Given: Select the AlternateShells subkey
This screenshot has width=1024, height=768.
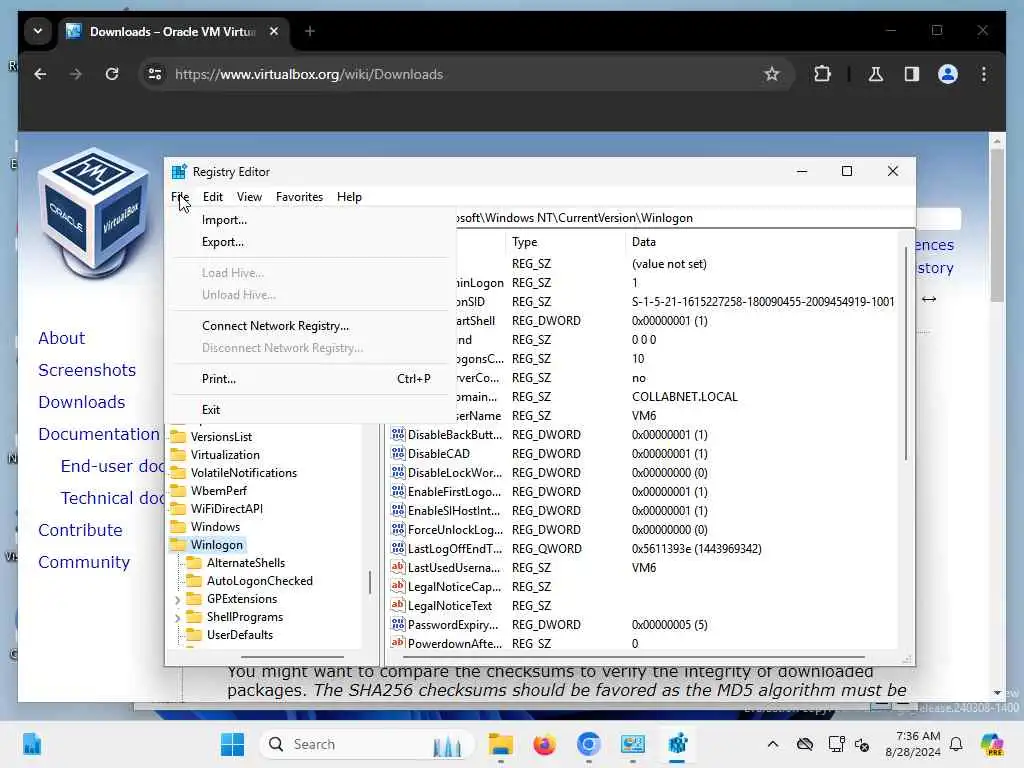Looking at the screenshot, I should point(246,563).
